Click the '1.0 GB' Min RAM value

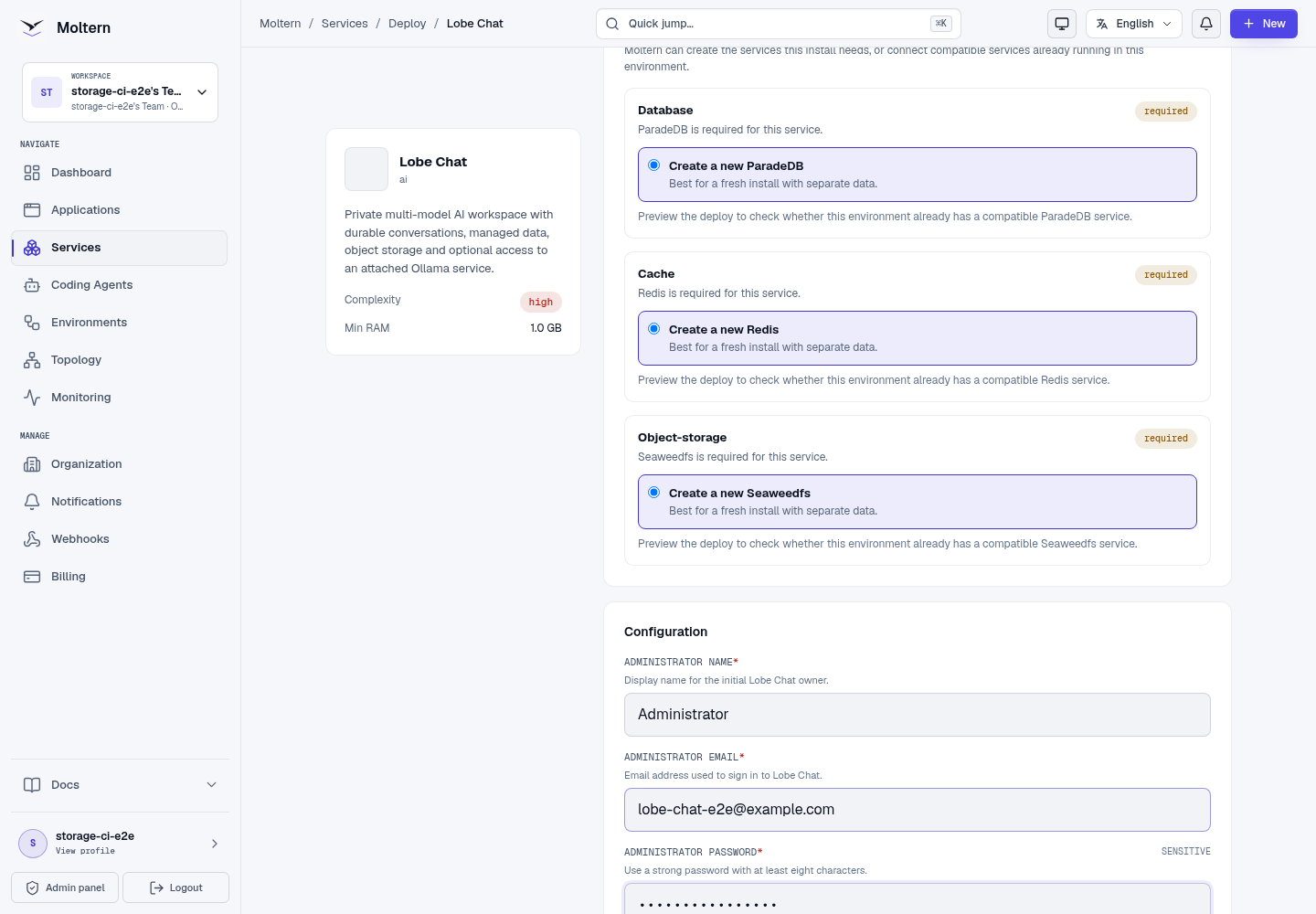[x=547, y=328]
